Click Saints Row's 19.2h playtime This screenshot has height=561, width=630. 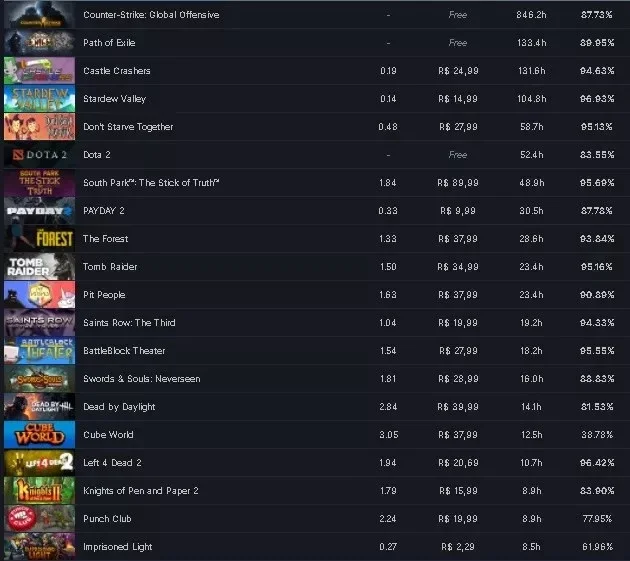pos(531,323)
